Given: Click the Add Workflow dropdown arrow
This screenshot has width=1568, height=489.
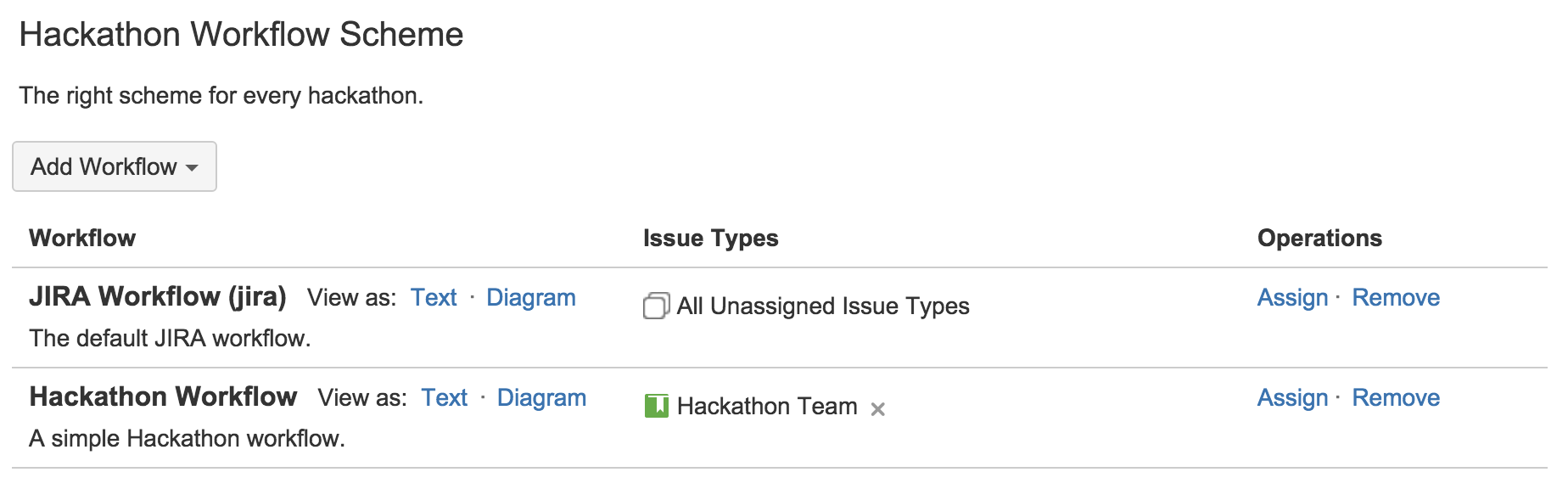Looking at the screenshot, I should (x=193, y=167).
